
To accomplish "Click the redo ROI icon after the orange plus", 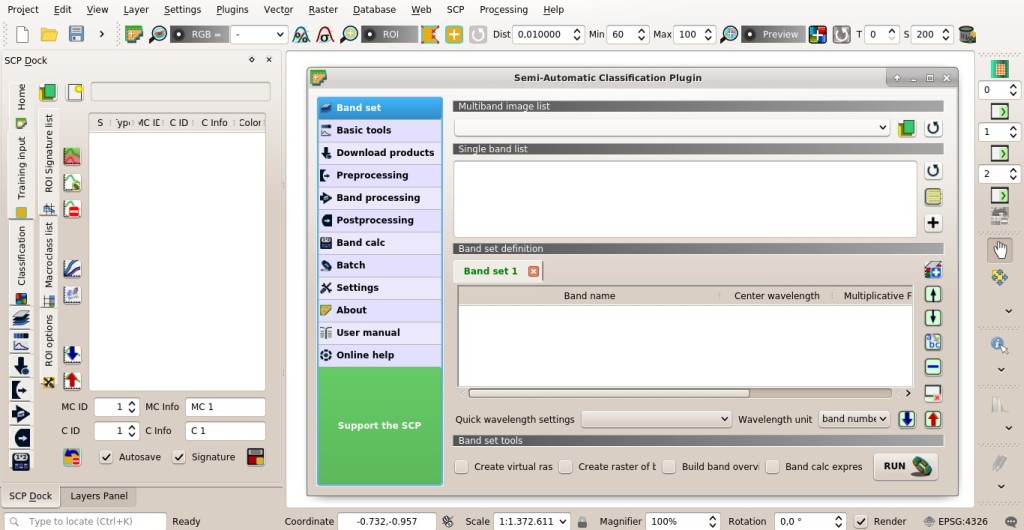I will point(478,34).
